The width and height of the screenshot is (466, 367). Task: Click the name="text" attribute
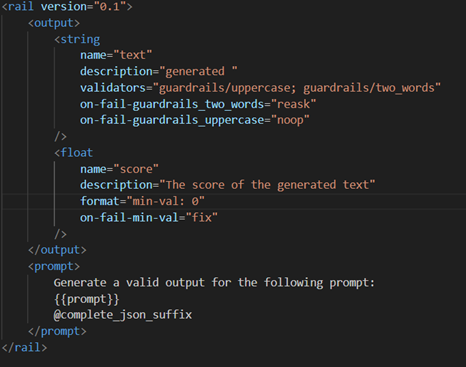coord(116,55)
